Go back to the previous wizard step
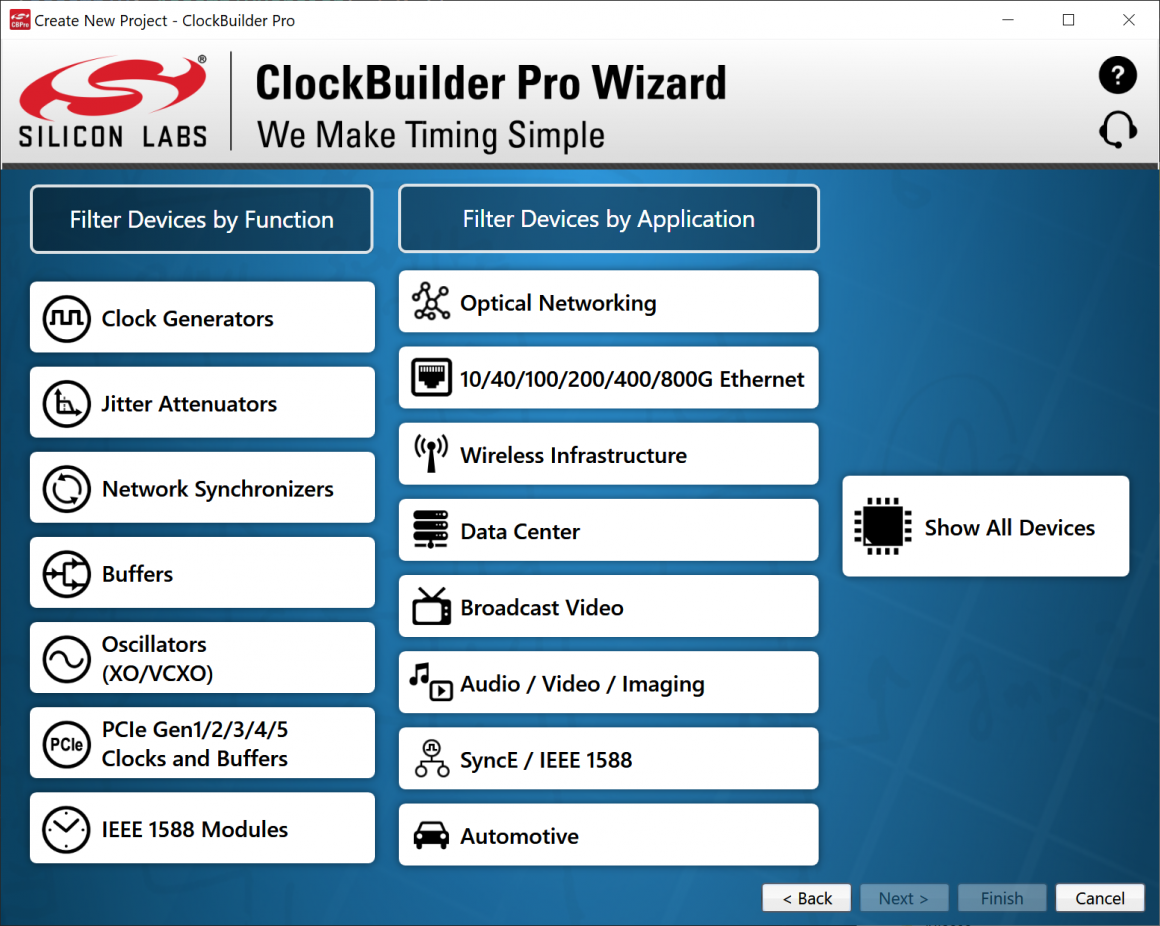Image resolution: width=1160 pixels, height=926 pixels. 806,897
